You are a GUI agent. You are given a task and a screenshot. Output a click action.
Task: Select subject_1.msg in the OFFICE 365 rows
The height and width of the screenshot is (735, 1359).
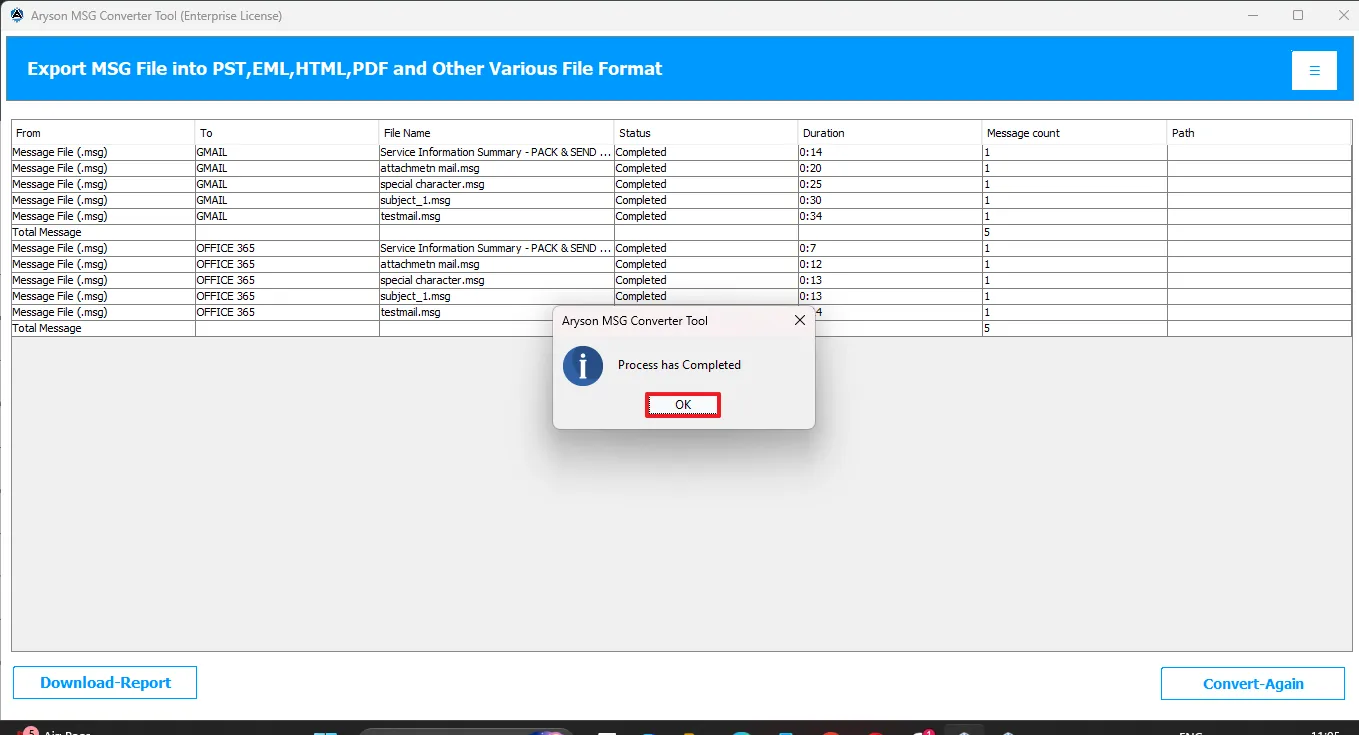(x=496, y=296)
